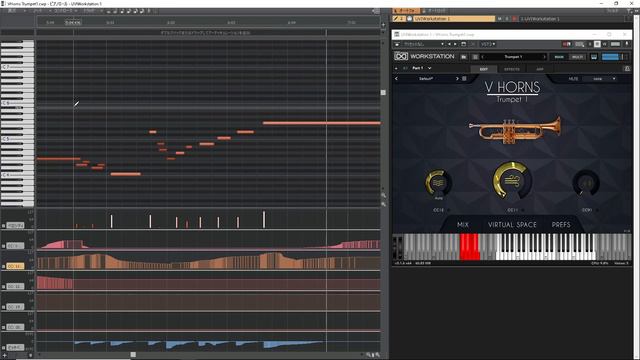Adjust the dark right-side knob
This screenshot has height=360, width=640.
pyautogui.click(x=586, y=183)
